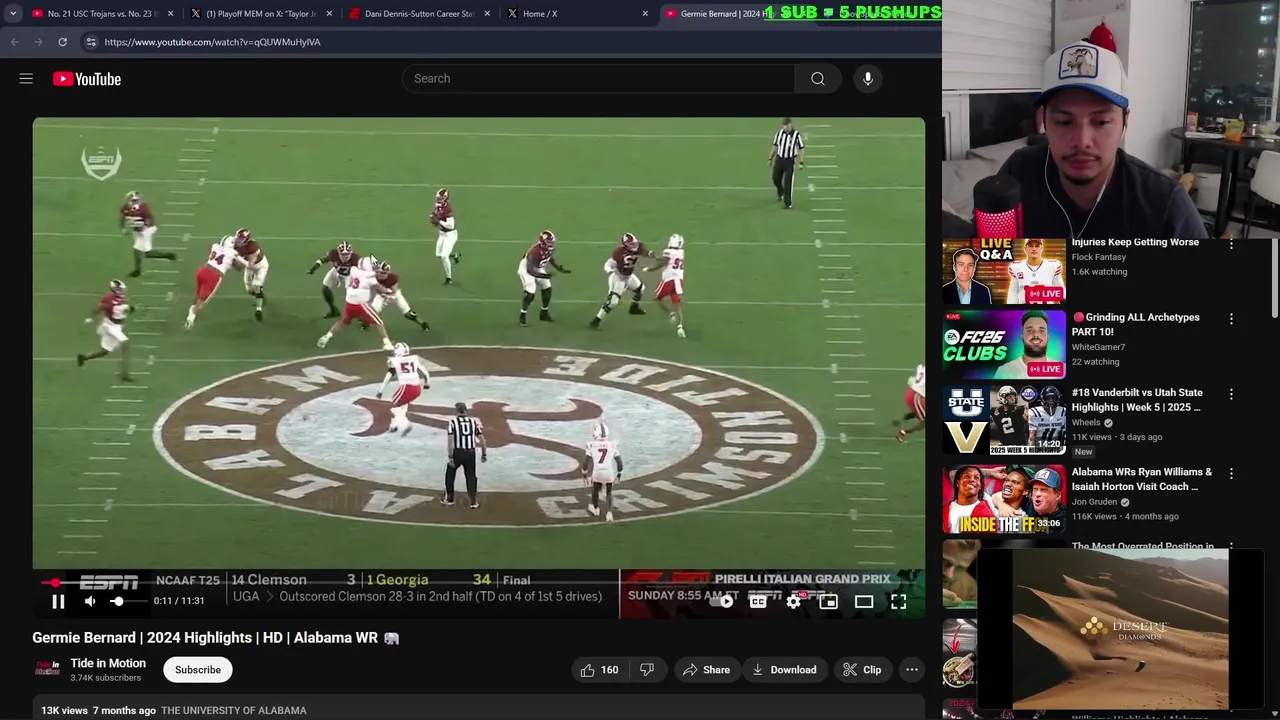Click the browser address bar URL
The width and height of the screenshot is (1280, 720).
point(212,42)
